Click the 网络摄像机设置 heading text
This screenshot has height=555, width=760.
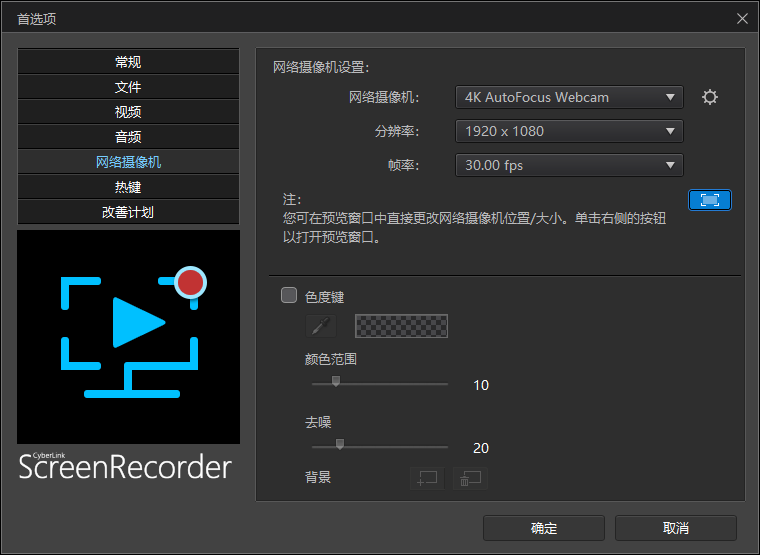pyautogui.click(x=321, y=67)
